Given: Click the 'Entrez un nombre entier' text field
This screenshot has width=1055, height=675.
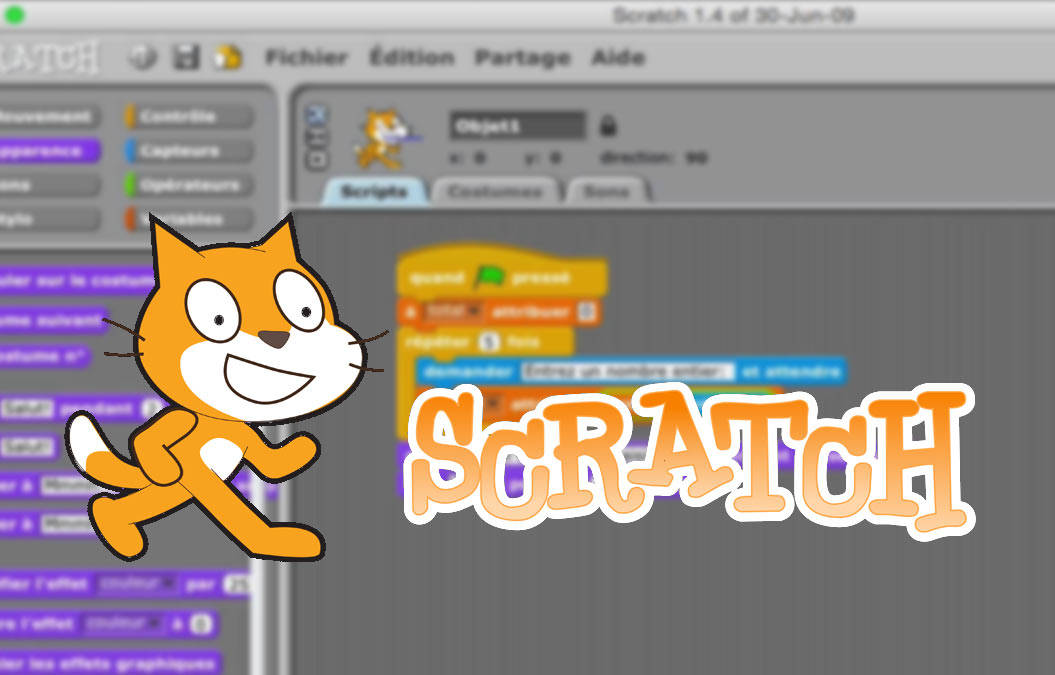Looking at the screenshot, I should (x=628, y=371).
